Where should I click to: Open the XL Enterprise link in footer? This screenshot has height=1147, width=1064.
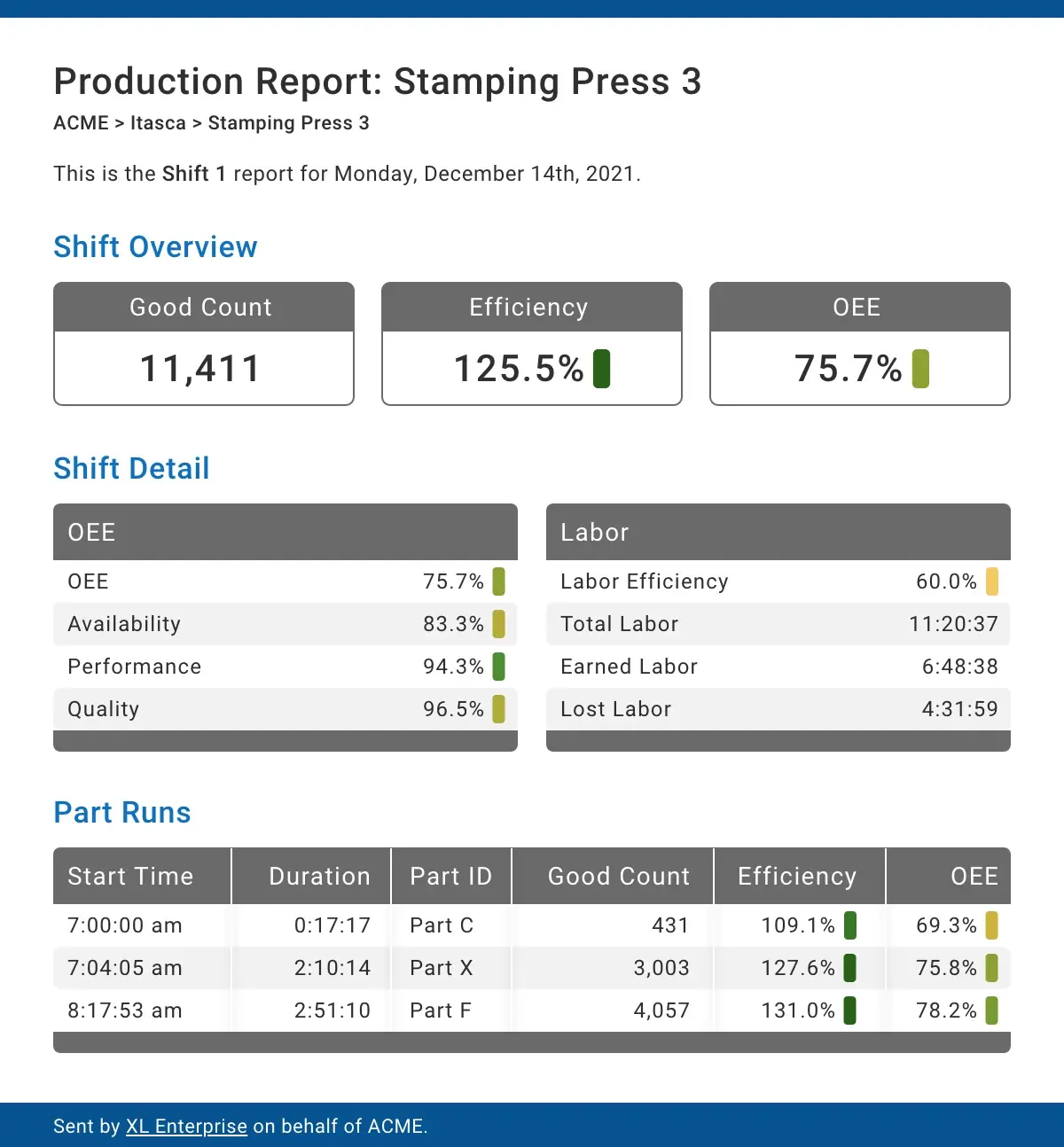[x=186, y=1126]
